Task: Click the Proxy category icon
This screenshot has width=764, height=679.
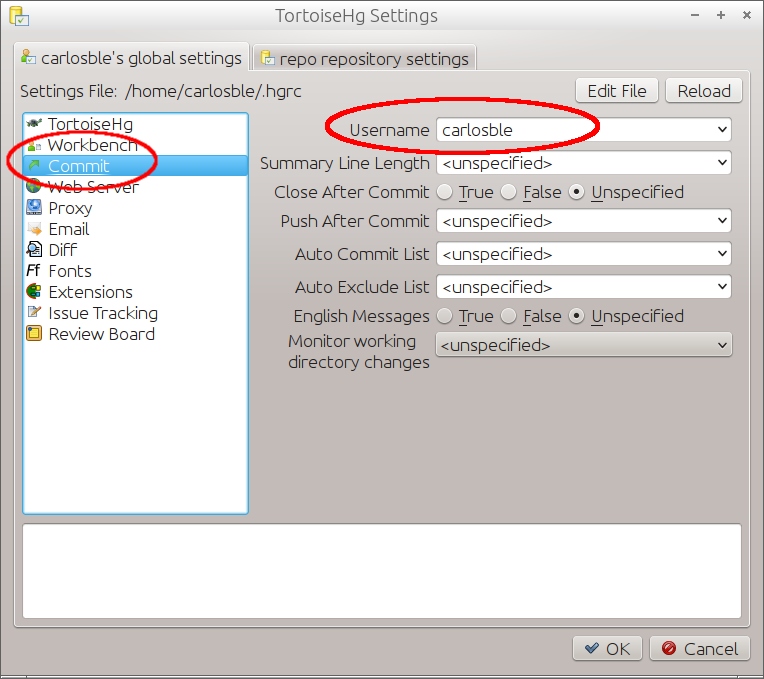Action: click(x=34, y=208)
